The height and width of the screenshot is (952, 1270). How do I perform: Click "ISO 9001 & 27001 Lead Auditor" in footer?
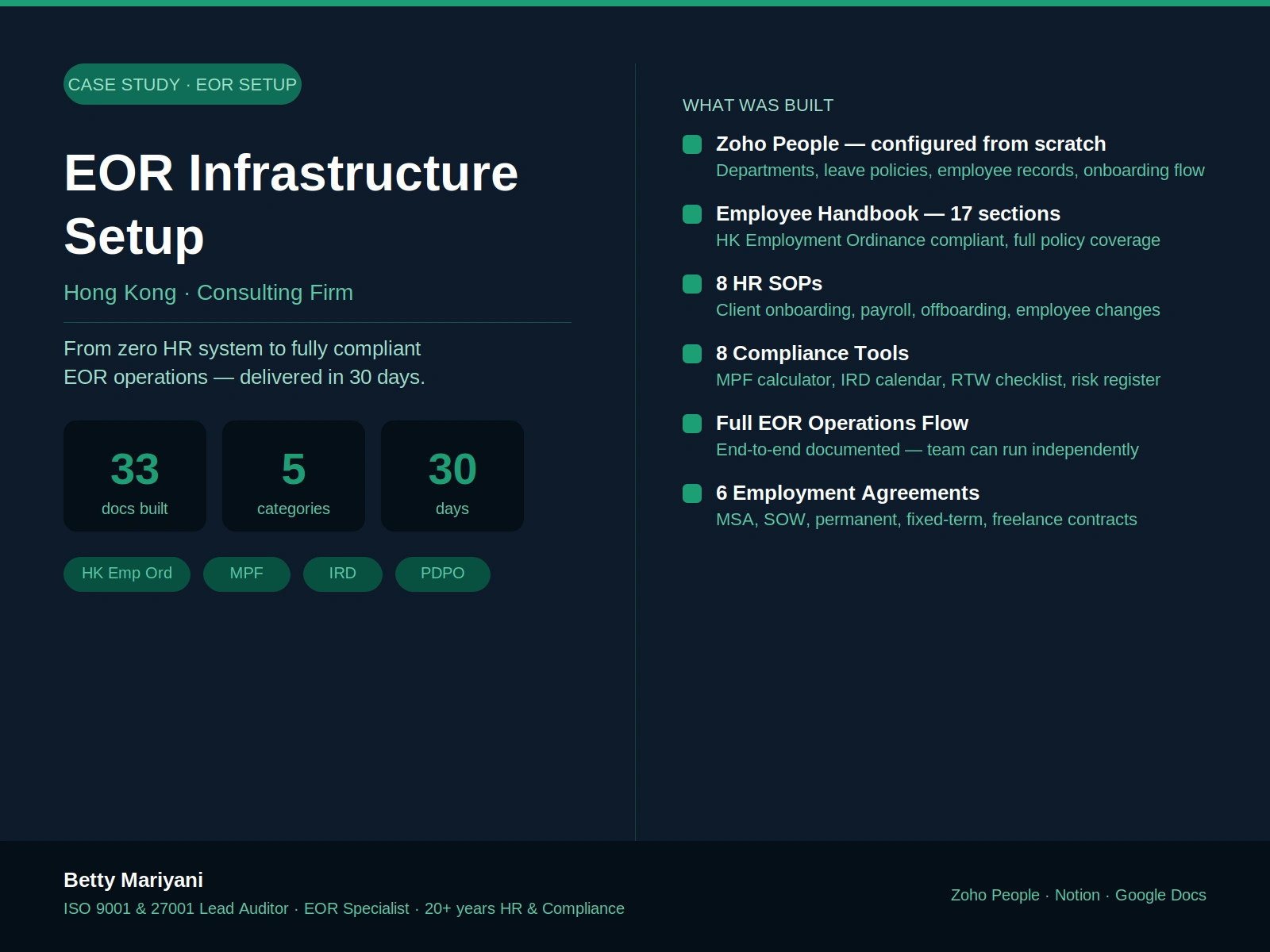[176, 908]
